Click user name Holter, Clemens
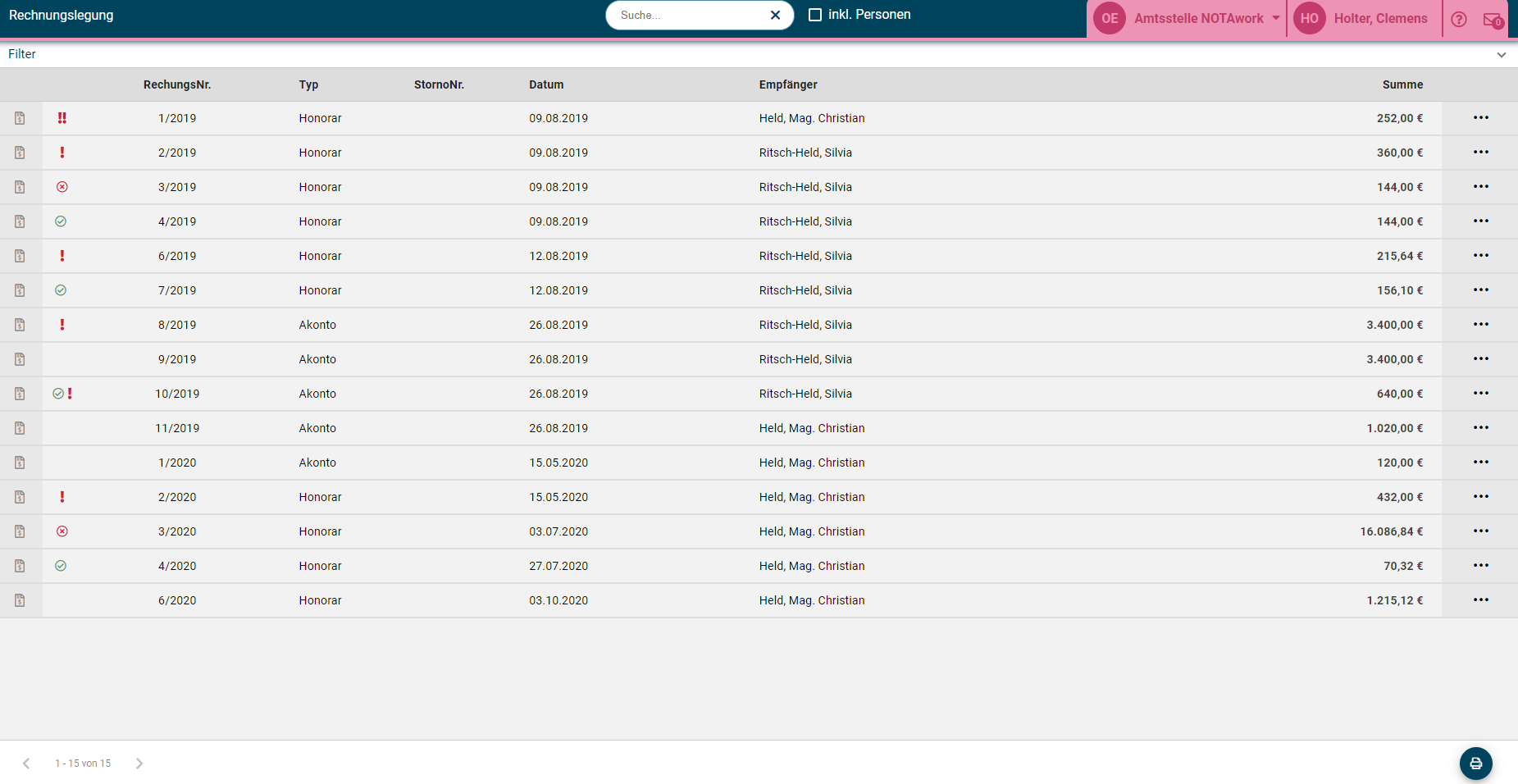The width and height of the screenshot is (1518, 784). point(1380,18)
